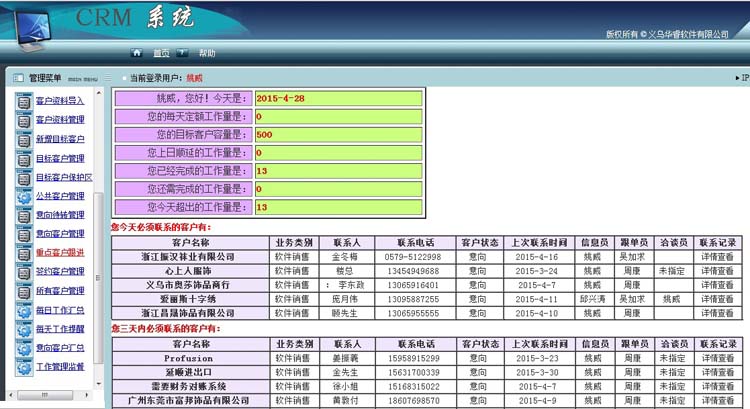Click the sidebar scroll-up arrow
750x409 pixels.
[x=99, y=93]
